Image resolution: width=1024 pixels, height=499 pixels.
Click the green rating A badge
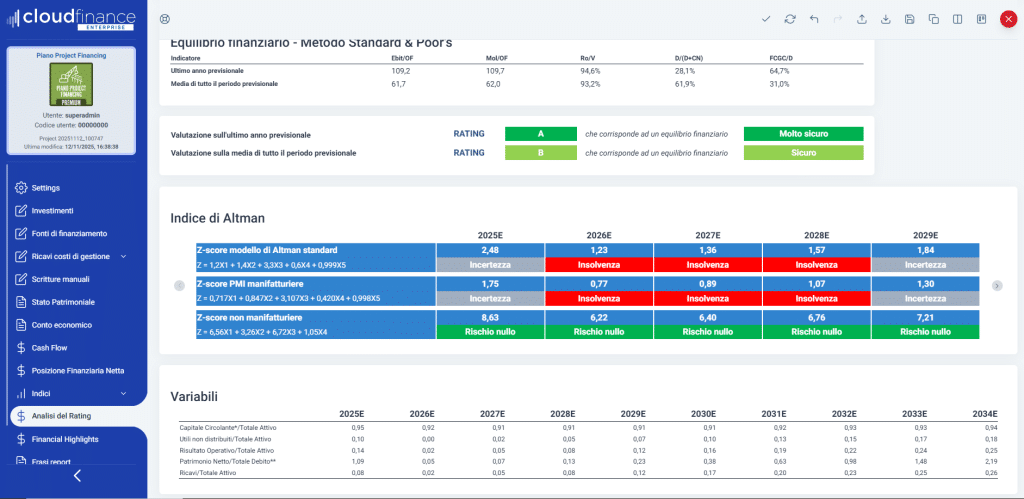point(540,134)
